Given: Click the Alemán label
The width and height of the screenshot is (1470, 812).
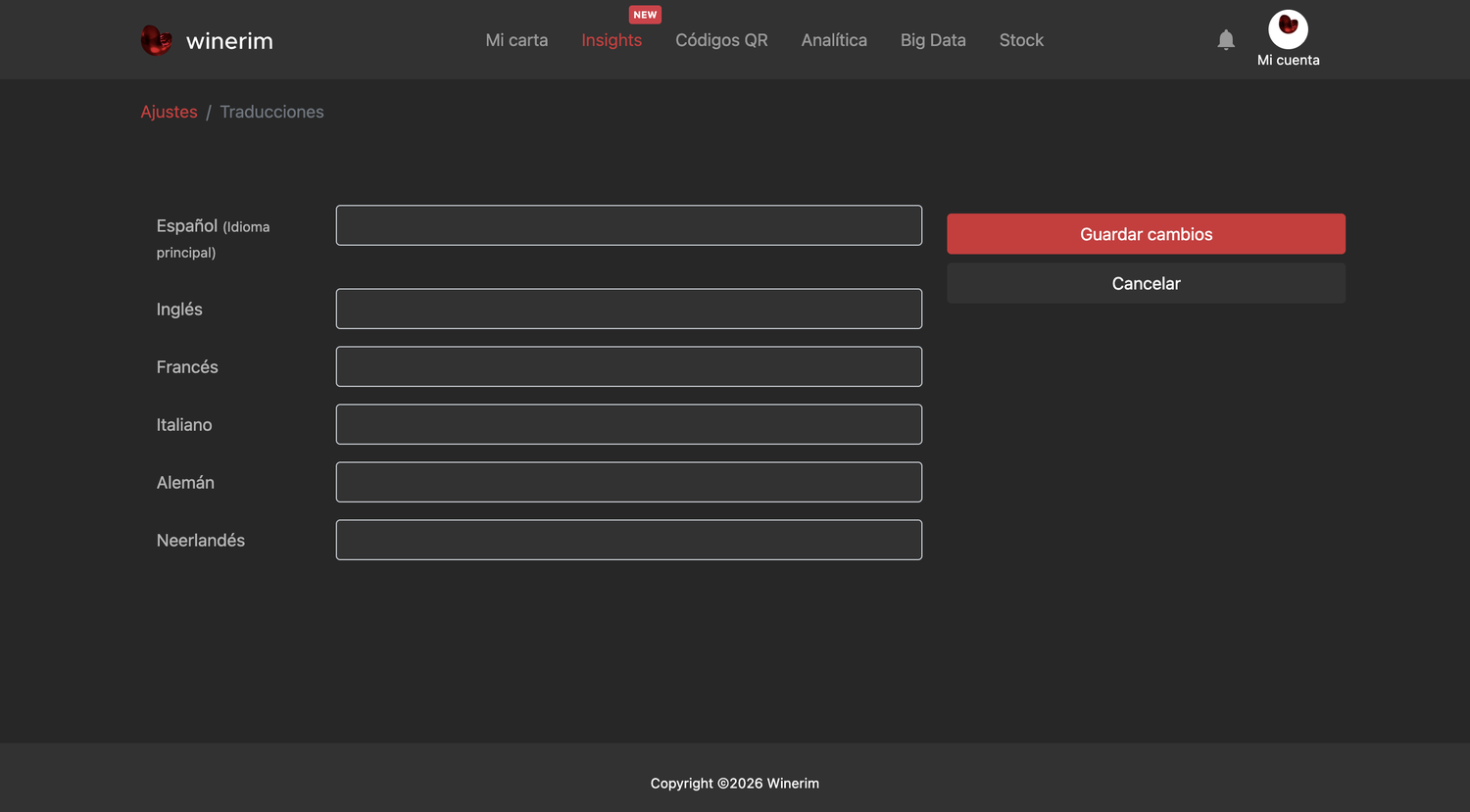Looking at the screenshot, I should (185, 482).
